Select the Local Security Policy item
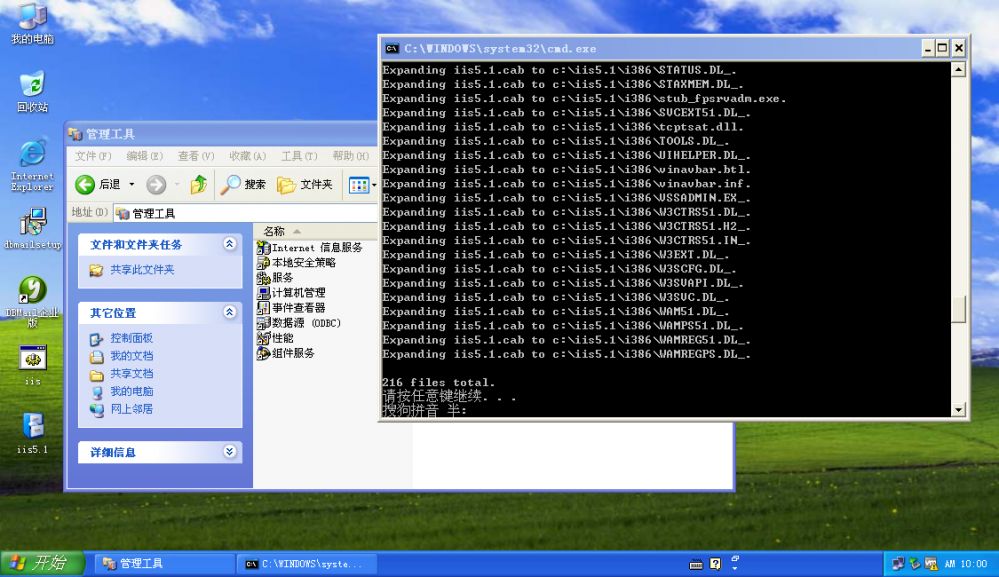 296,262
